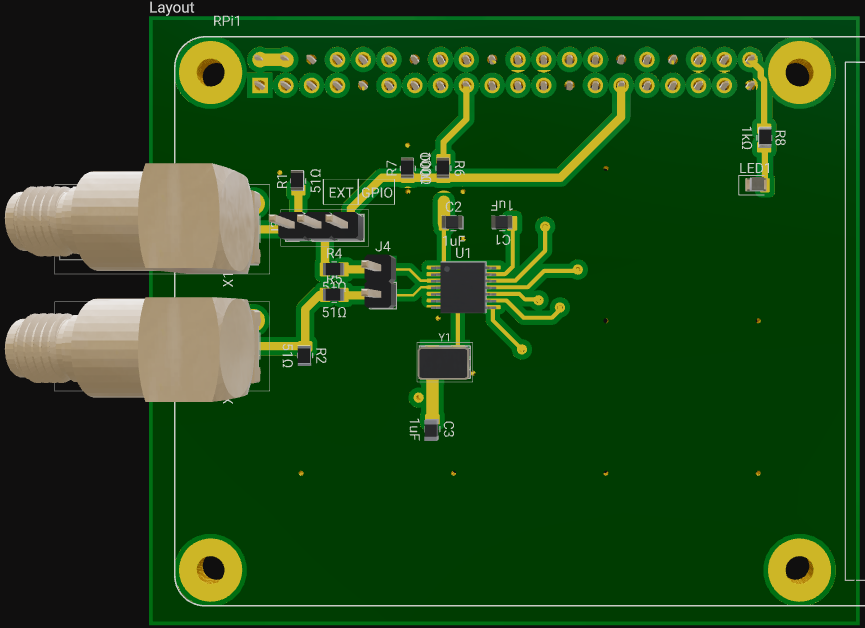Select the R4 resistor left of J4
The height and width of the screenshot is (628, 865).
(x=334, y=269)
